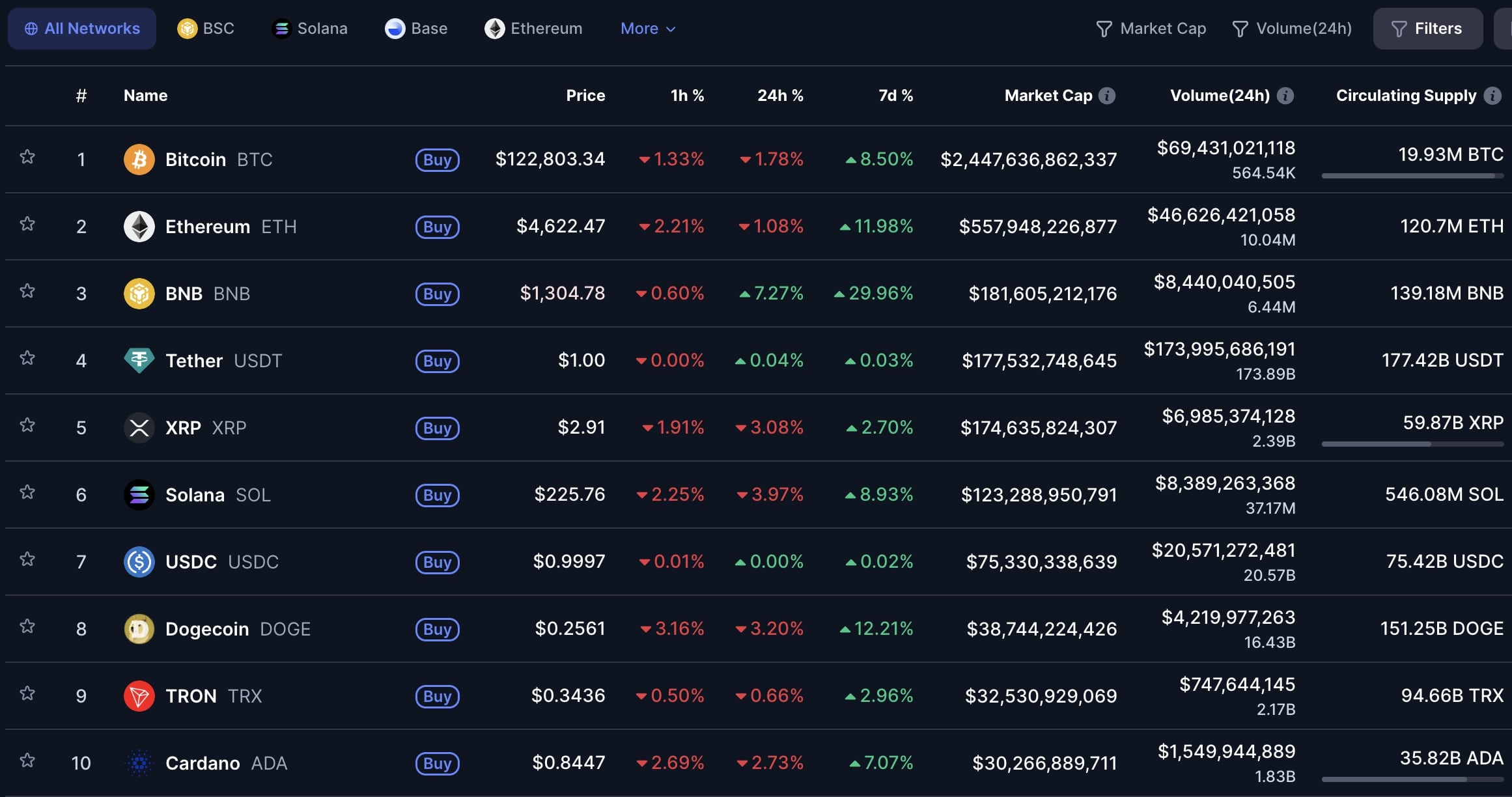The height and width of the screenshot is (797, 1512).
Task: Click Buy for XRP
Action: (438, 428)
